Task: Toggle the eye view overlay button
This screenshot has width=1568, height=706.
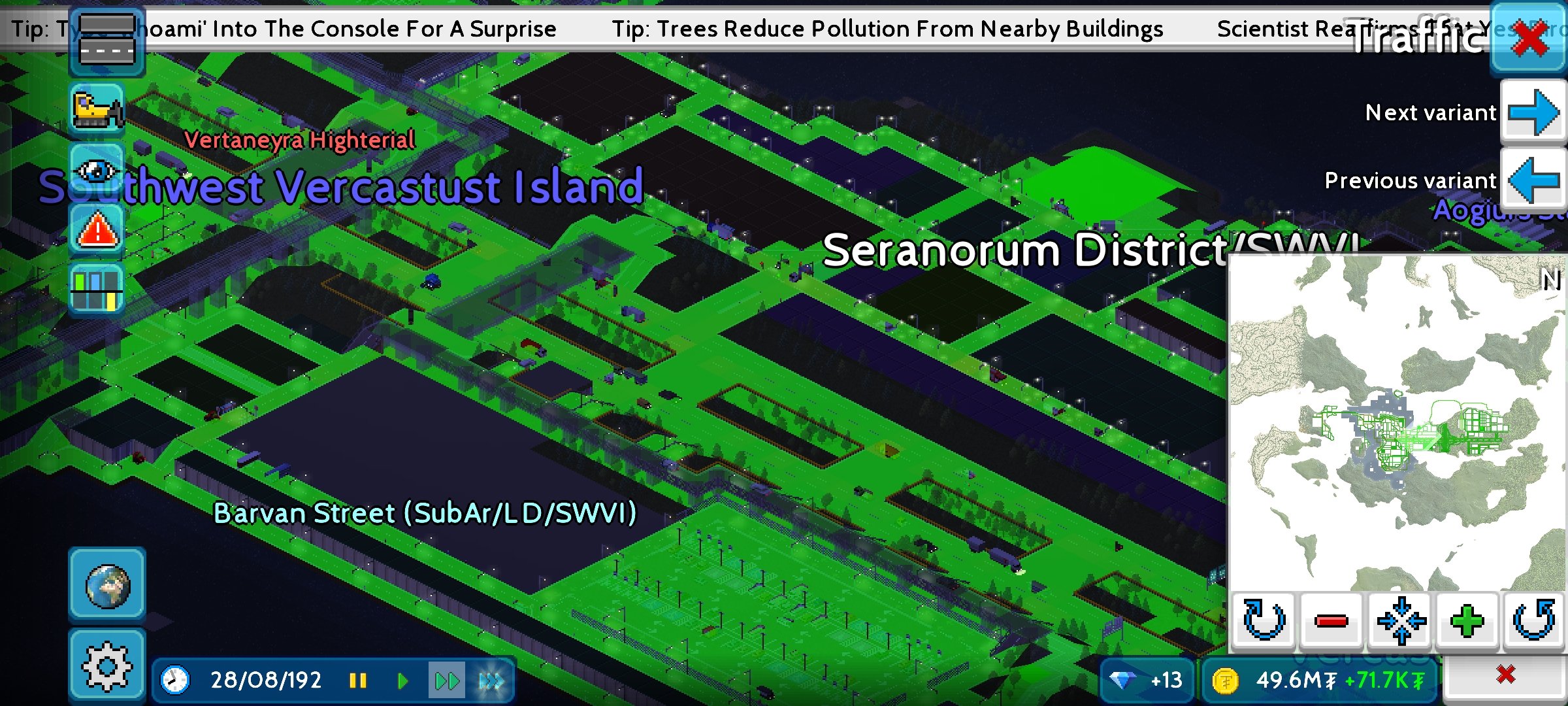Action: [x=97, y=170]
